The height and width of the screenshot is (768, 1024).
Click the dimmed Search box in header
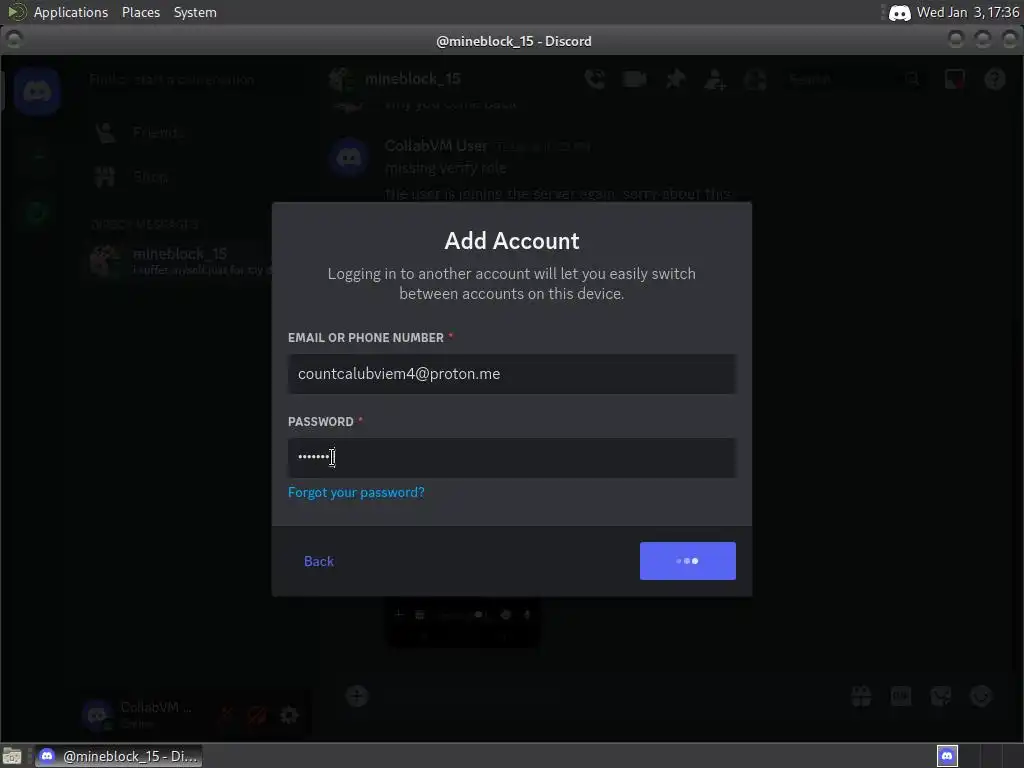(855, 80)
